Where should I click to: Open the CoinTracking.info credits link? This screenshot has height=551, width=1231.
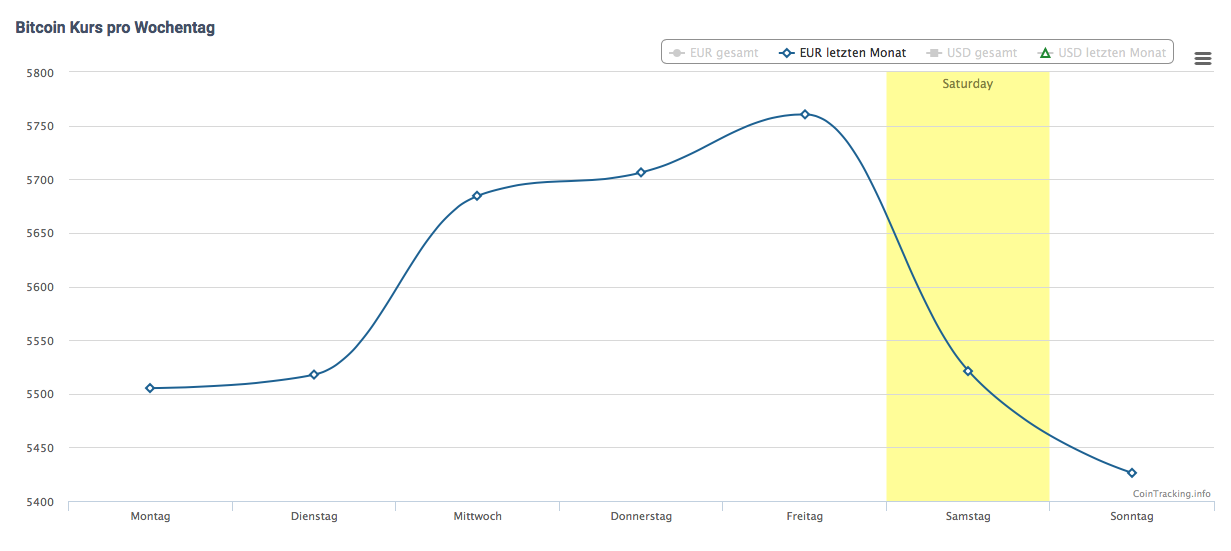click(1171, 493)
